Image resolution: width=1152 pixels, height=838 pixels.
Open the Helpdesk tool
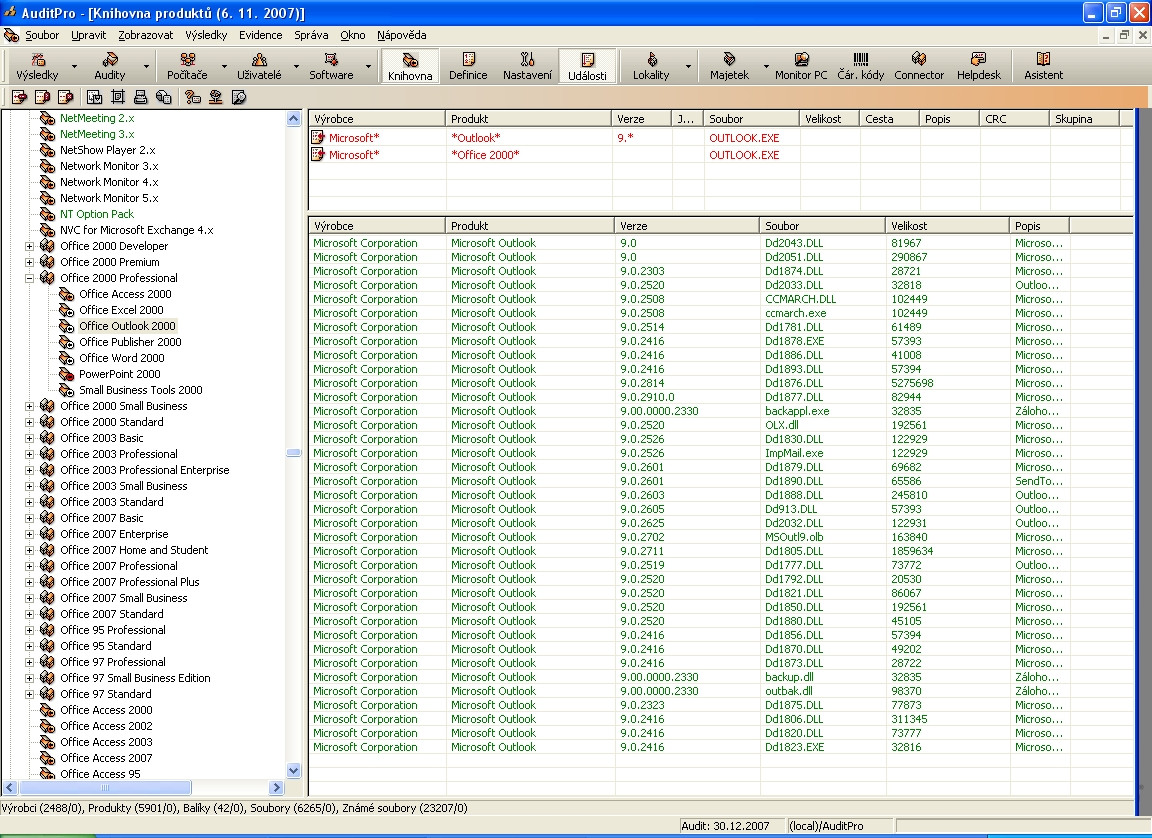979,66
